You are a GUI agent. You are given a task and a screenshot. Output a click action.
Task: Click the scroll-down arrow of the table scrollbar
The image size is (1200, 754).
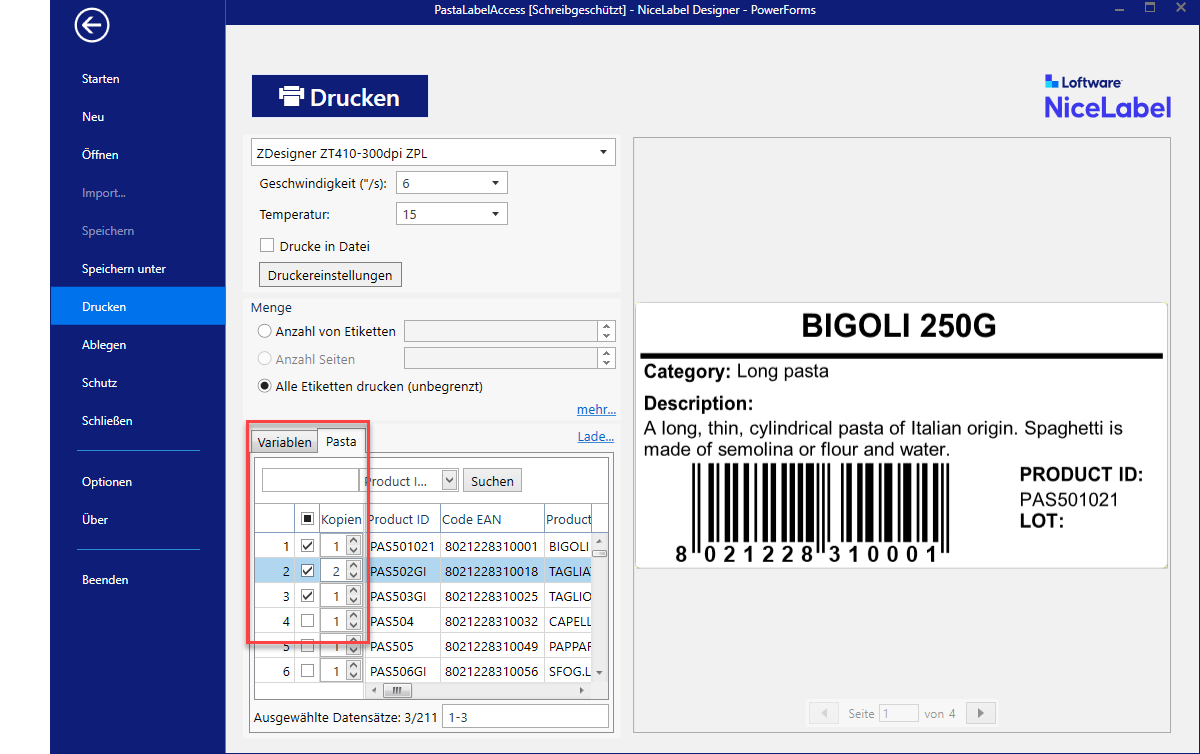click(x=599, y=673)
